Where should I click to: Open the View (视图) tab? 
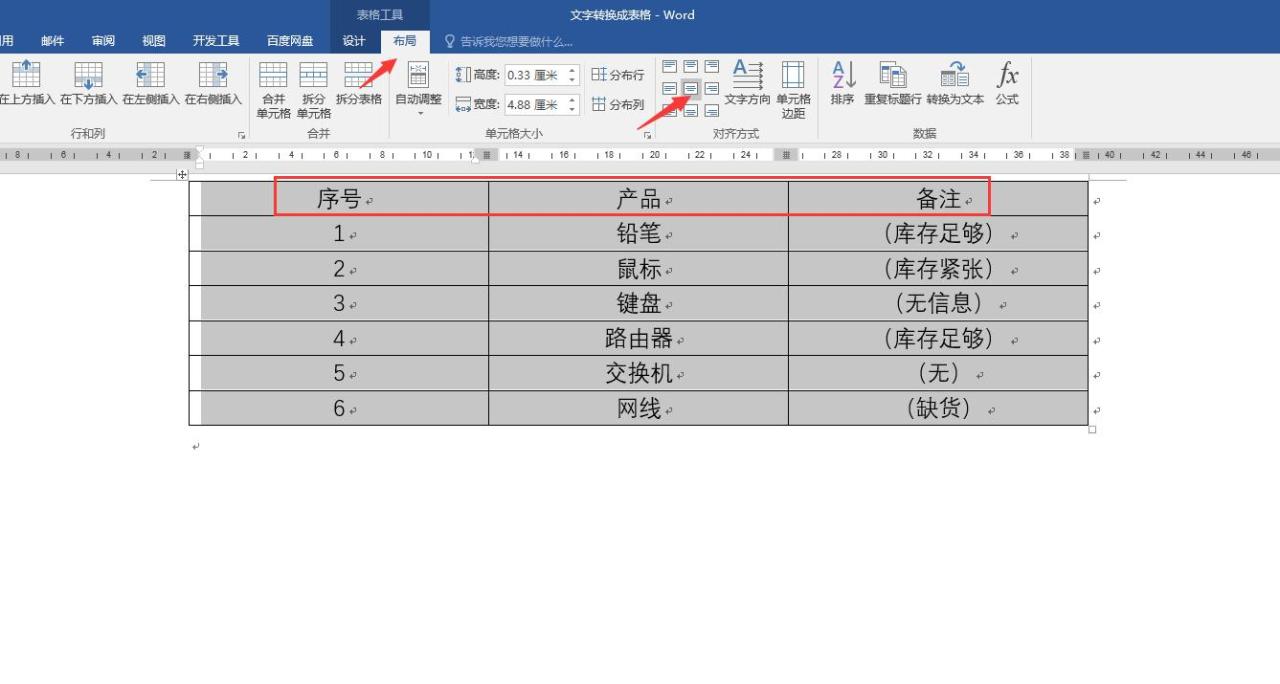tap(154, 41)
